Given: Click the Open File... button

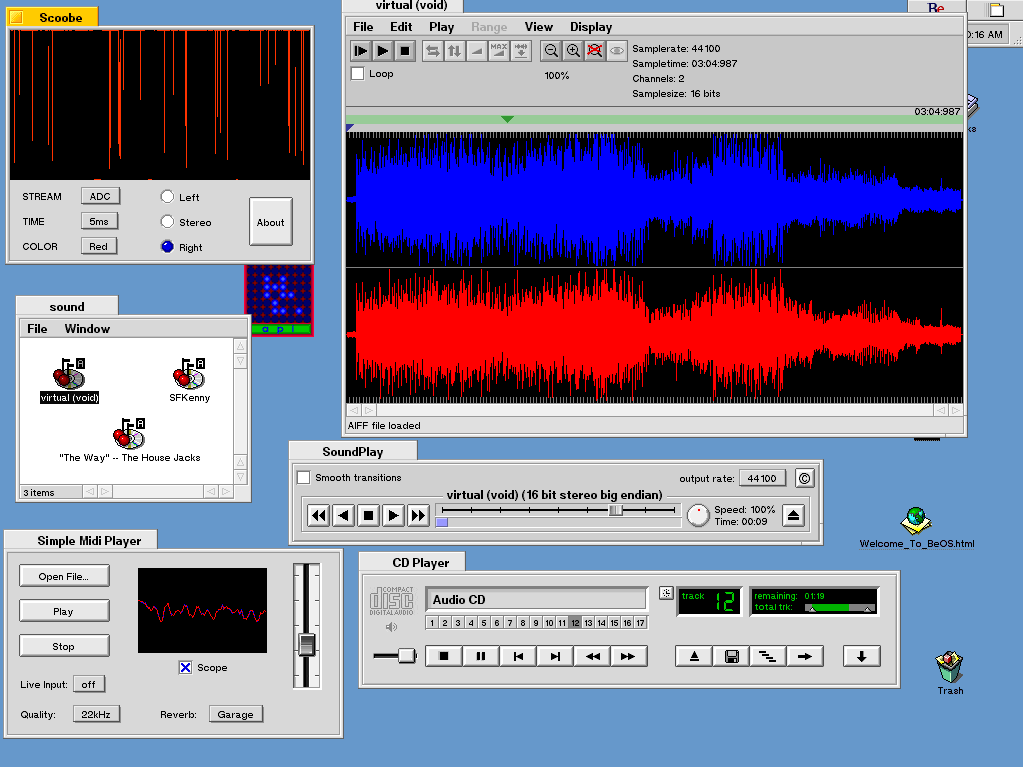Looking at the screenshot, I should pos(64,576).
